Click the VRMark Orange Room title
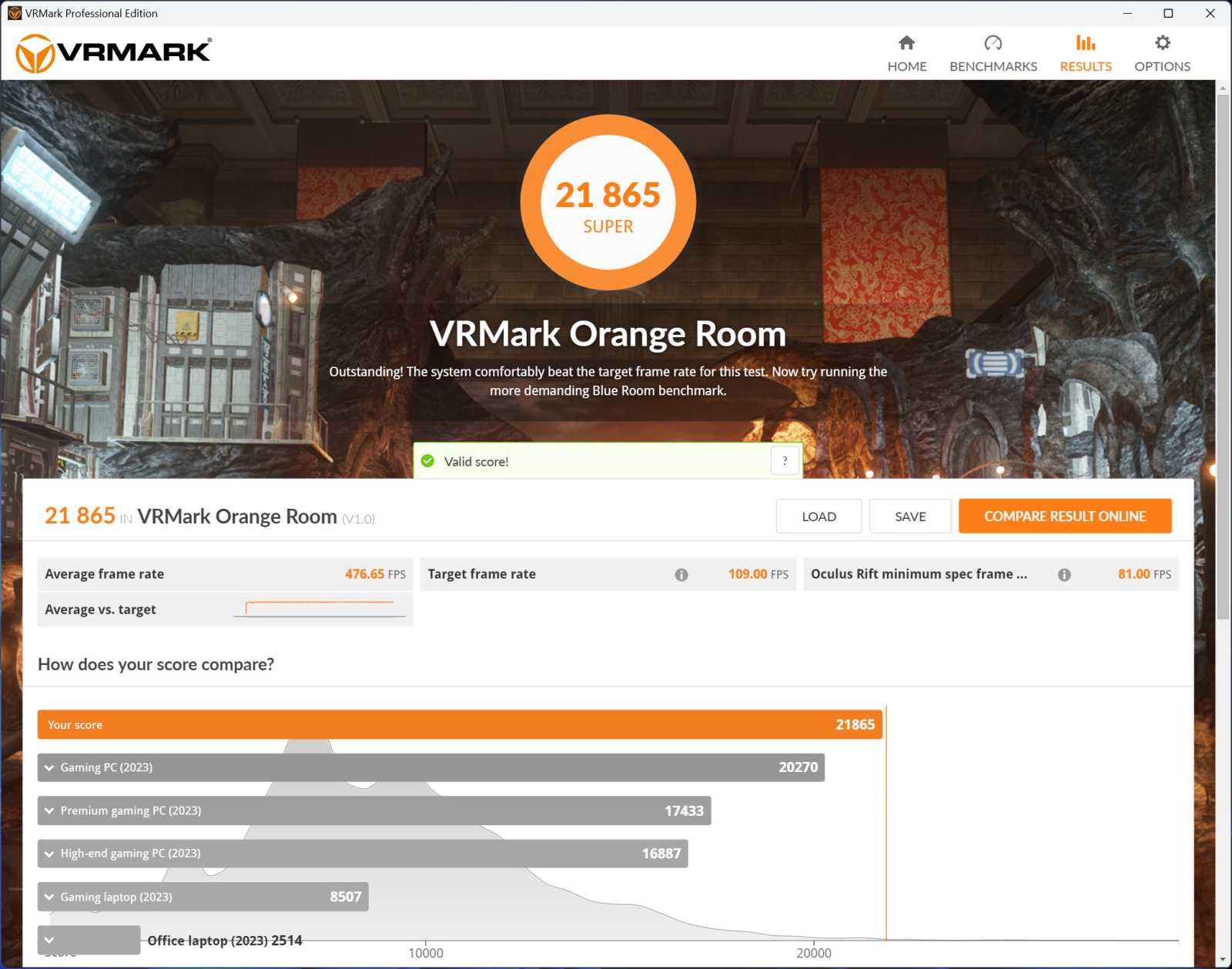Viewport: 1232px width, 969px height. 608,334
